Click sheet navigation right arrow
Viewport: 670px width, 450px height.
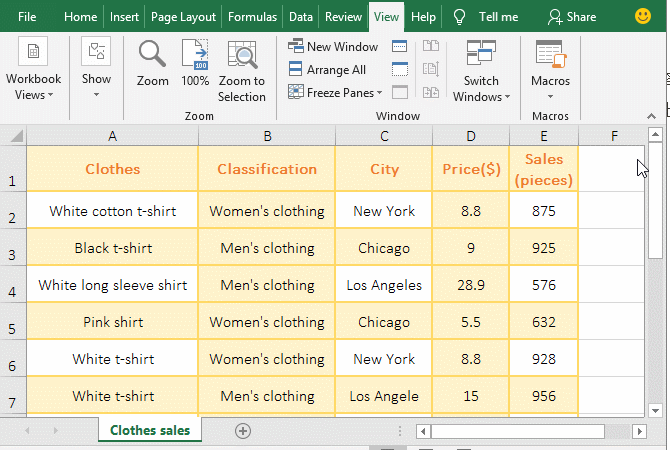coord(56,430)
